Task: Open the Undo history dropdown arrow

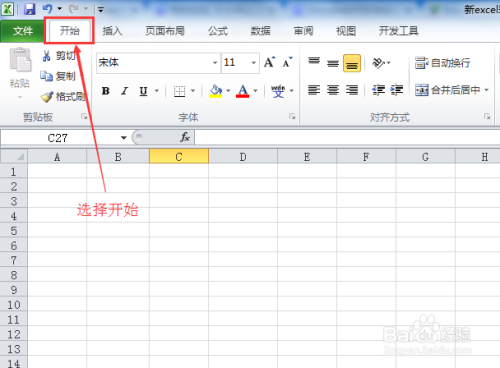Action: point(60,9)
